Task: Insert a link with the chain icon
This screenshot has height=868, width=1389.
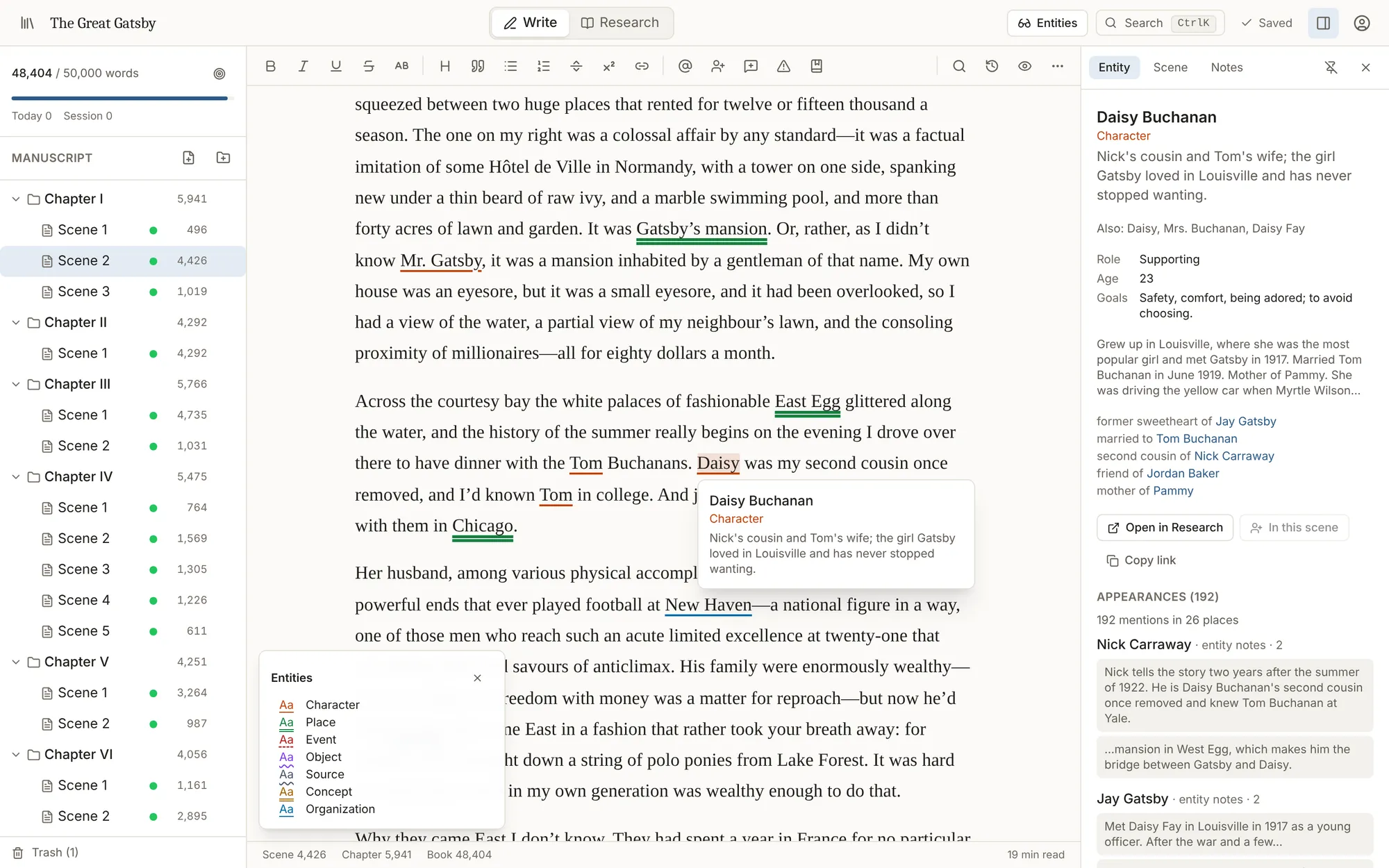Action: (x=642, y=66)
